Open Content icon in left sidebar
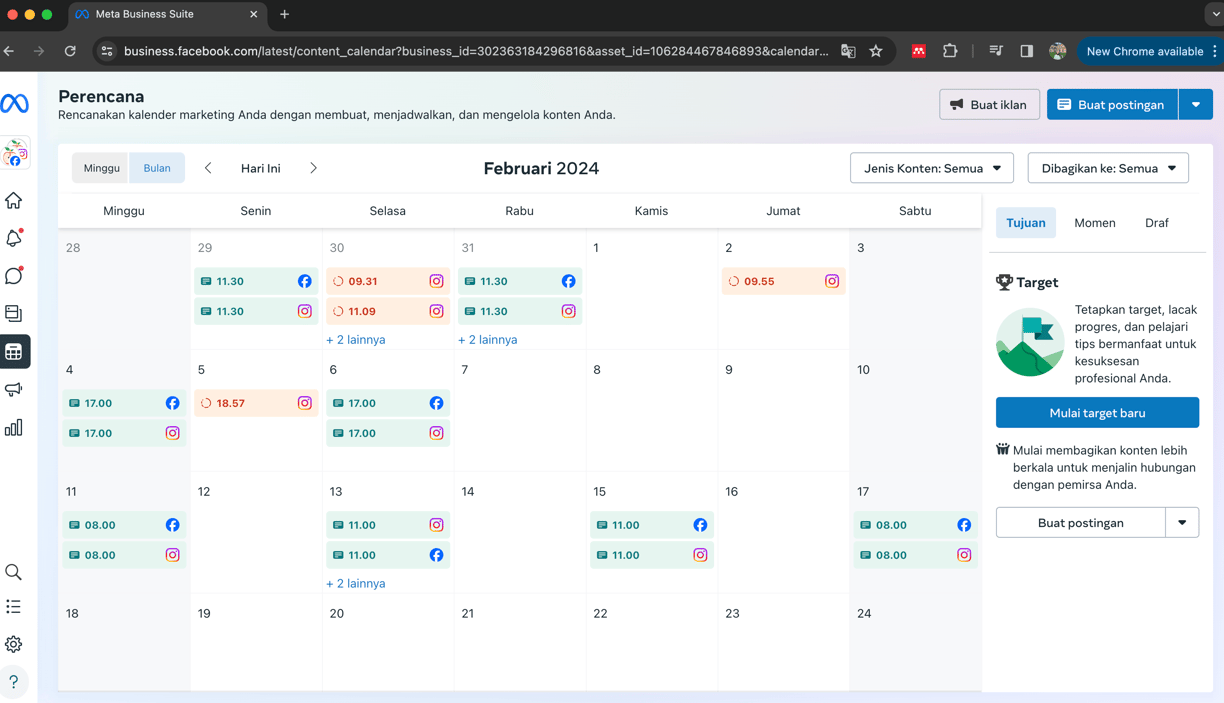This screenshot has width=1224, height=703. point(14,314)
